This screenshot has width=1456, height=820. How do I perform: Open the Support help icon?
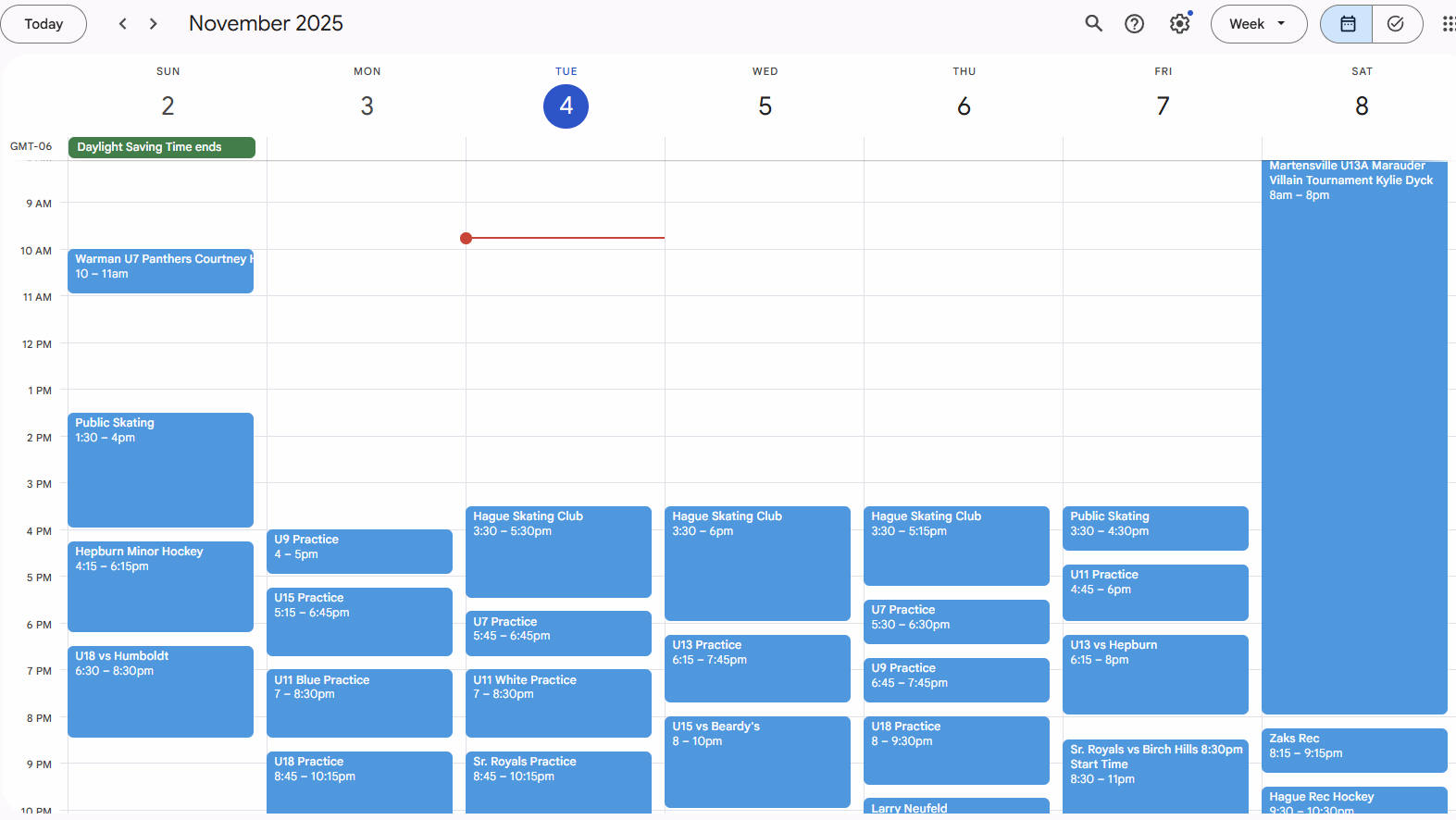(1134, 24)
